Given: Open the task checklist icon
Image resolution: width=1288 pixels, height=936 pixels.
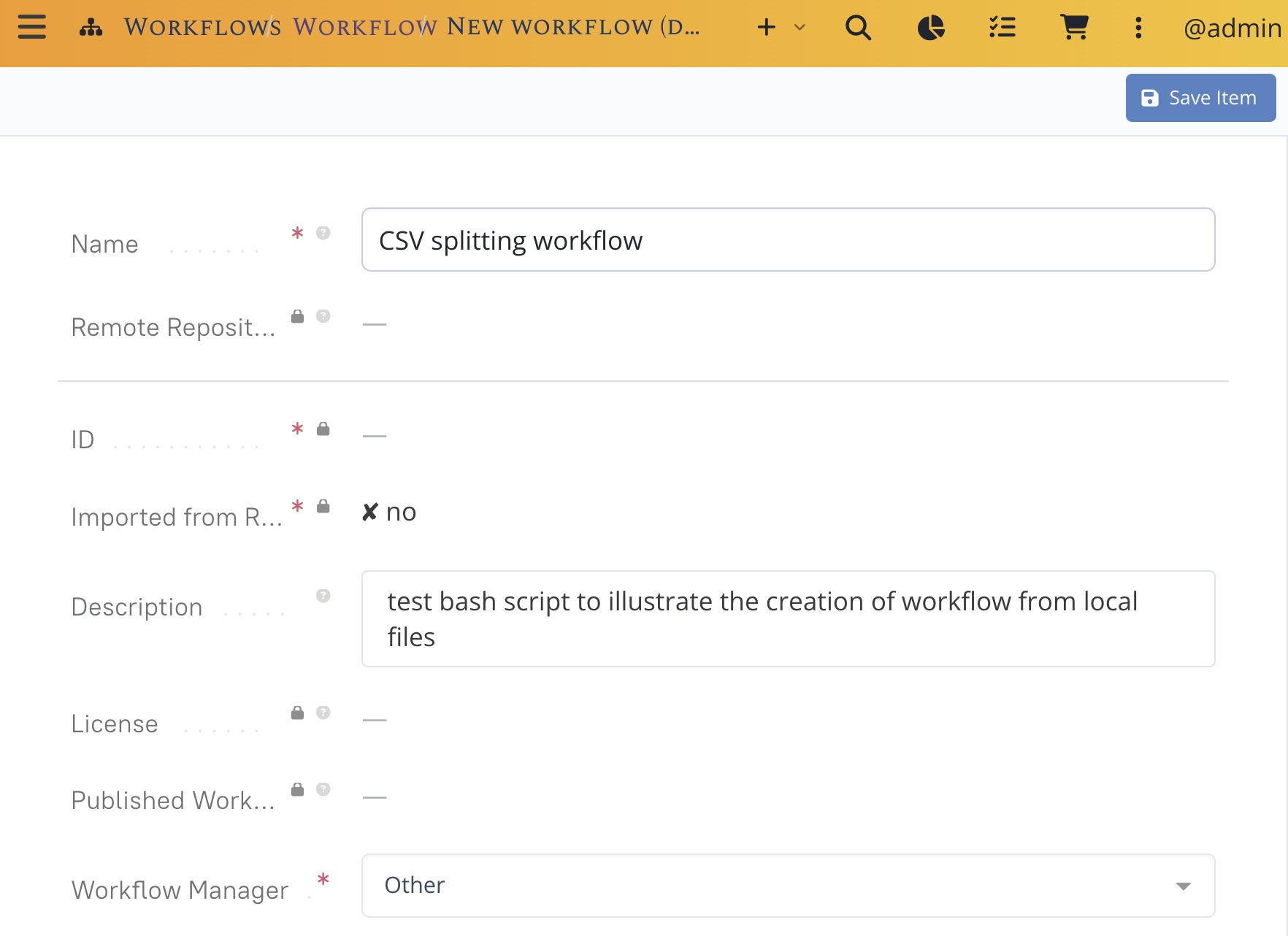Looking at the screenshot, I should 1003,28.
